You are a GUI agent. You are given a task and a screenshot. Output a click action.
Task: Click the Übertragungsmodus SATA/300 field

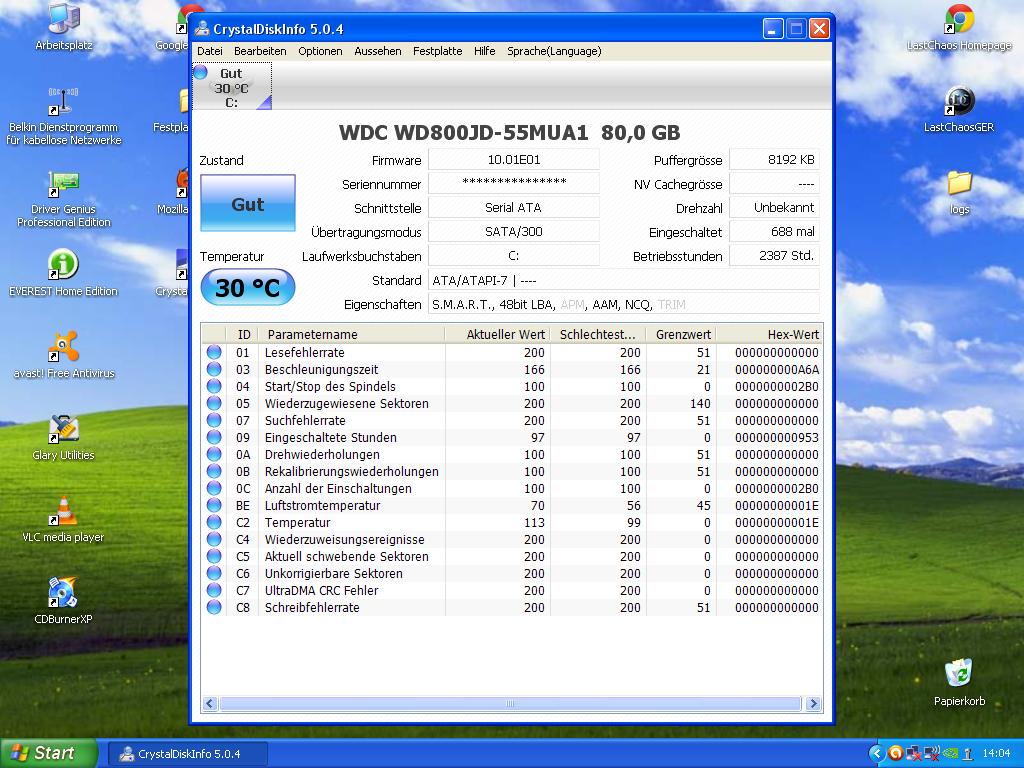(513, 231)
